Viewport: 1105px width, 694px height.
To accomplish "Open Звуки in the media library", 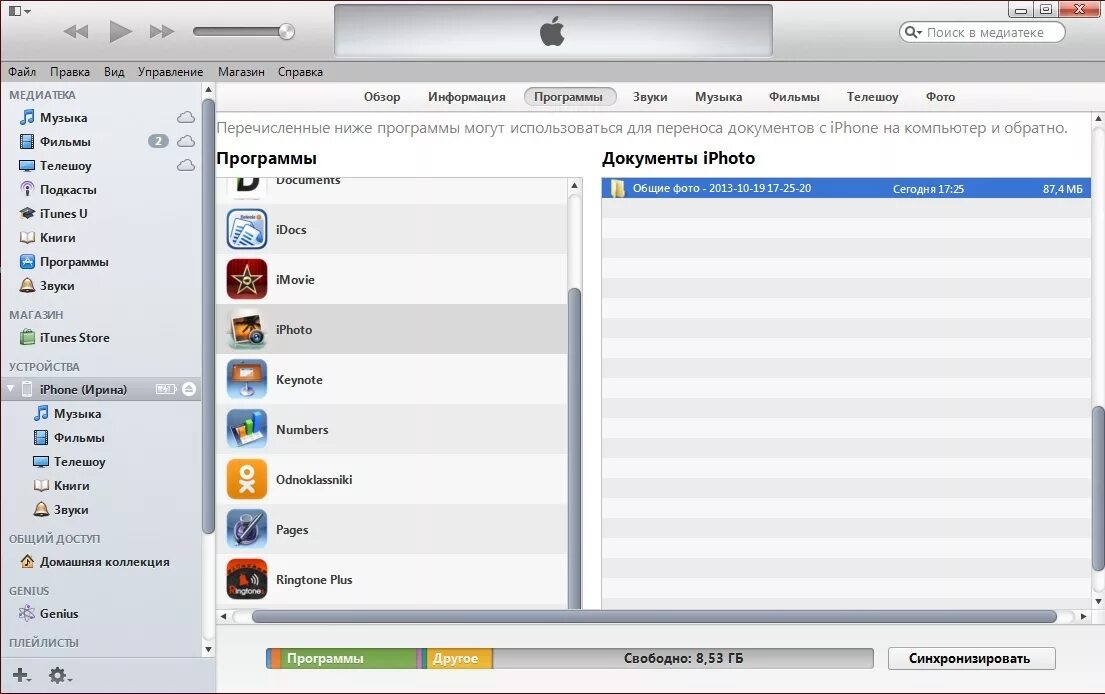I will 56,285.
